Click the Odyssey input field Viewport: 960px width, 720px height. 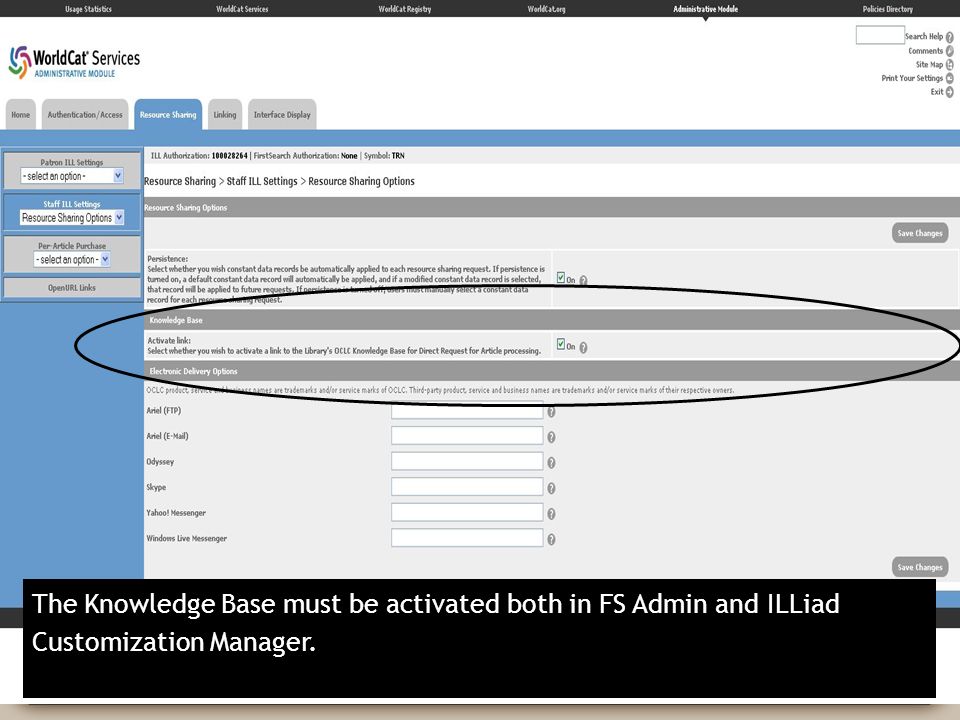pyautogui.click(x=467, y=461)
